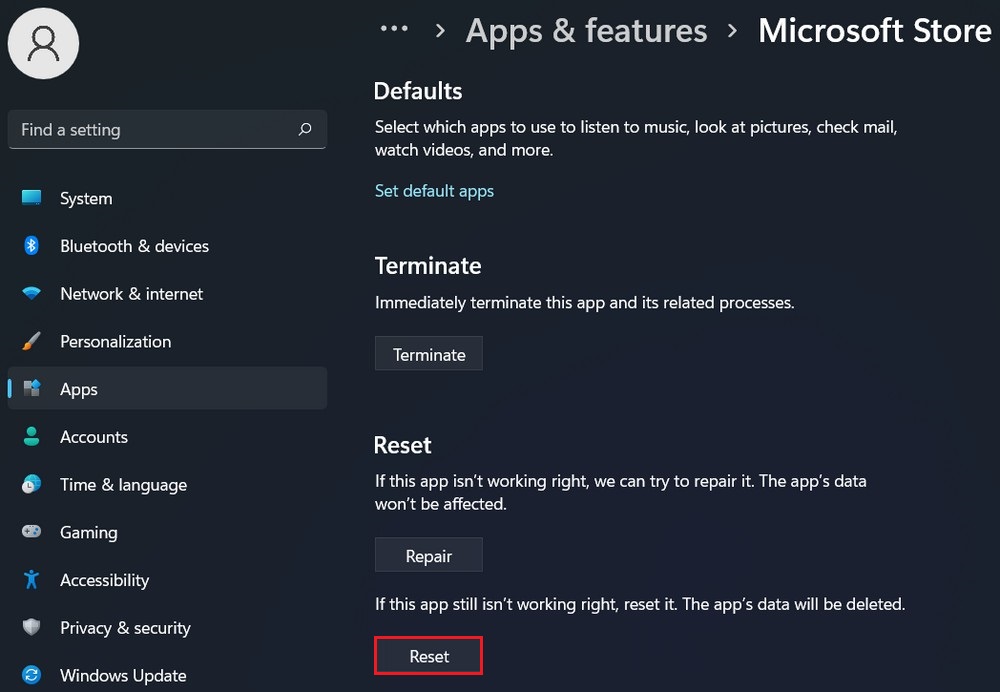Open Personalization settings
This screenshot has width=1000, height=692.
(167, 342)
